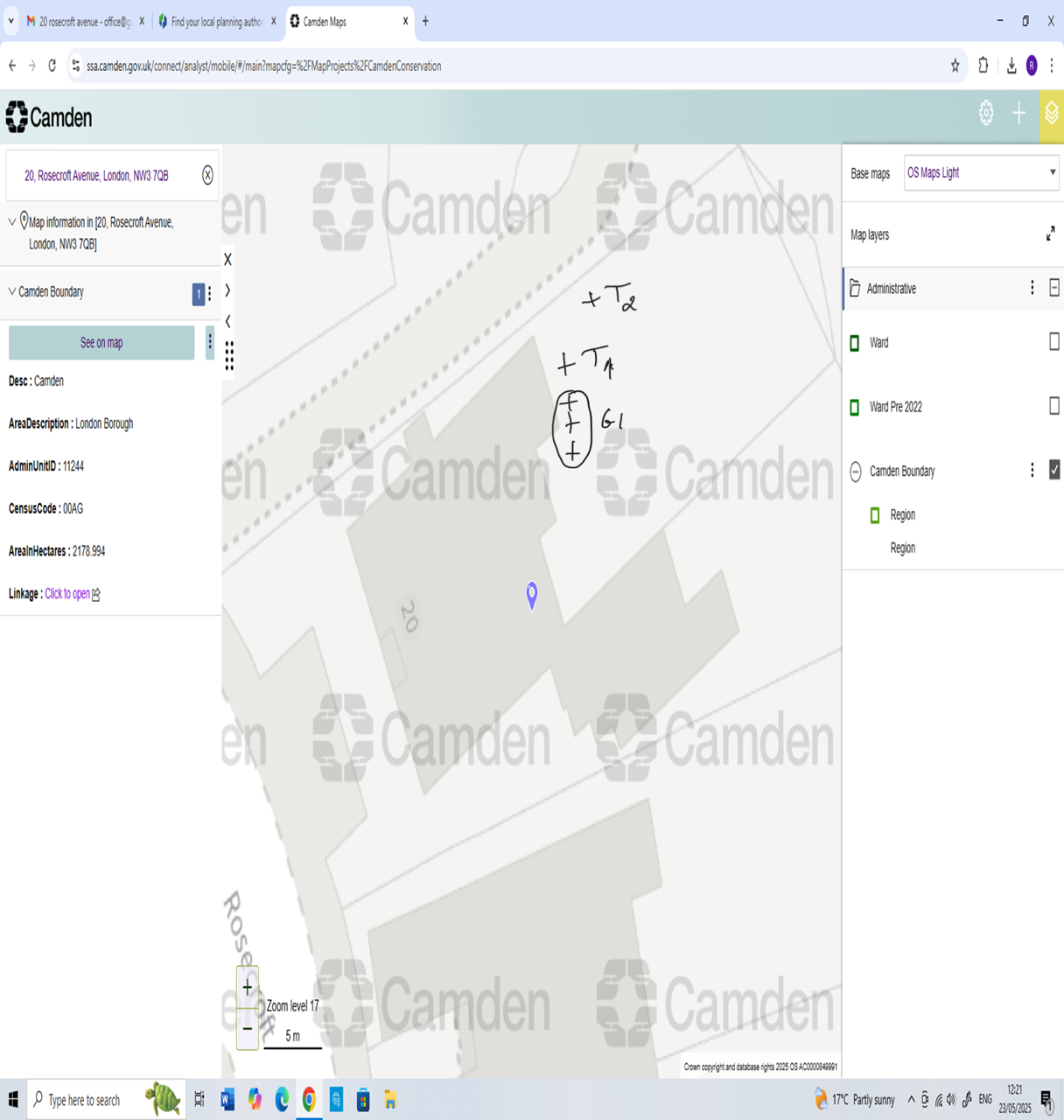Close the Gmail tab
This screenshot has width=1064, height=1120.
142,21
